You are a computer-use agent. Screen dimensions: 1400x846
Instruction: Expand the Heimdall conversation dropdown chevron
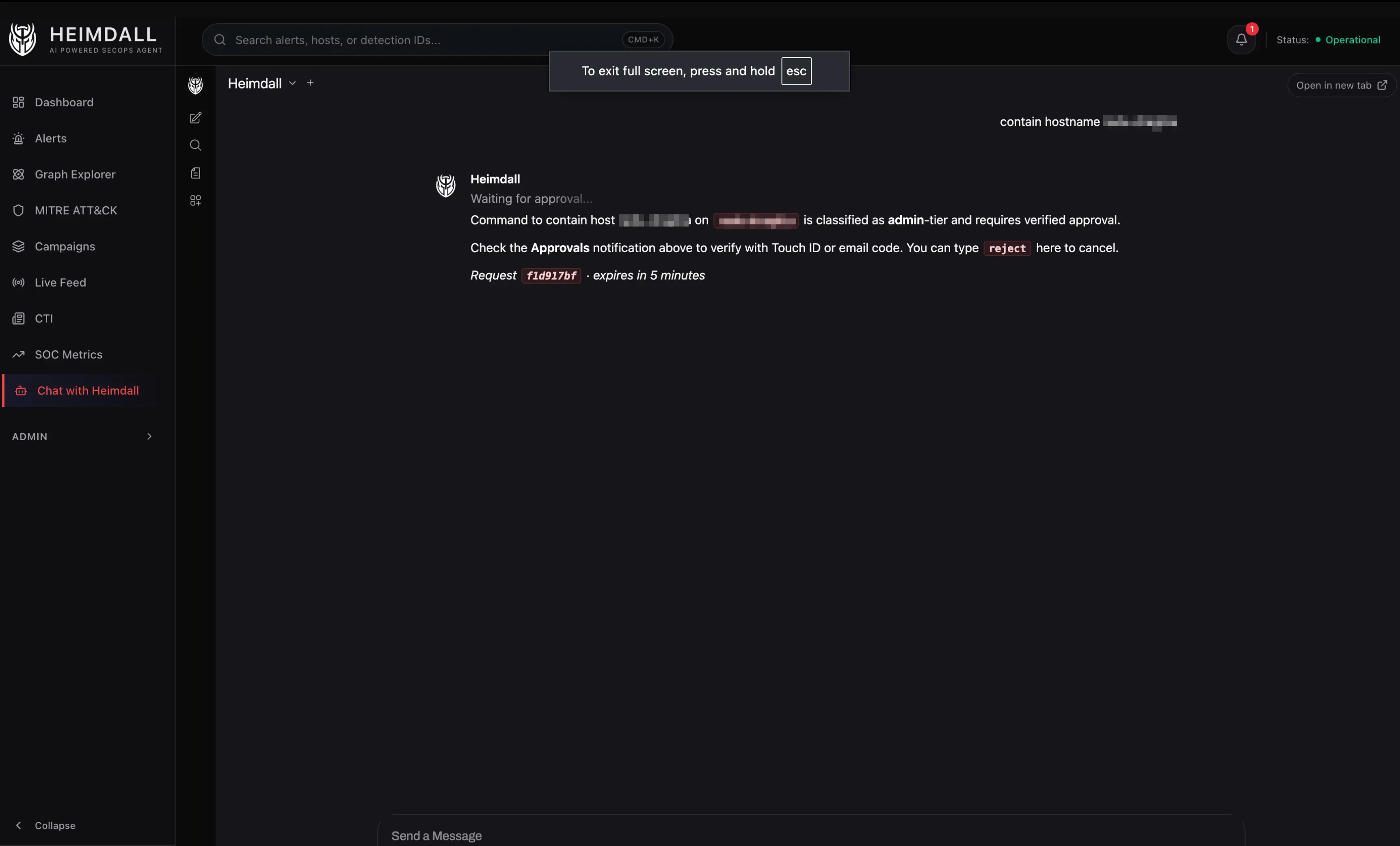(292, 83)
